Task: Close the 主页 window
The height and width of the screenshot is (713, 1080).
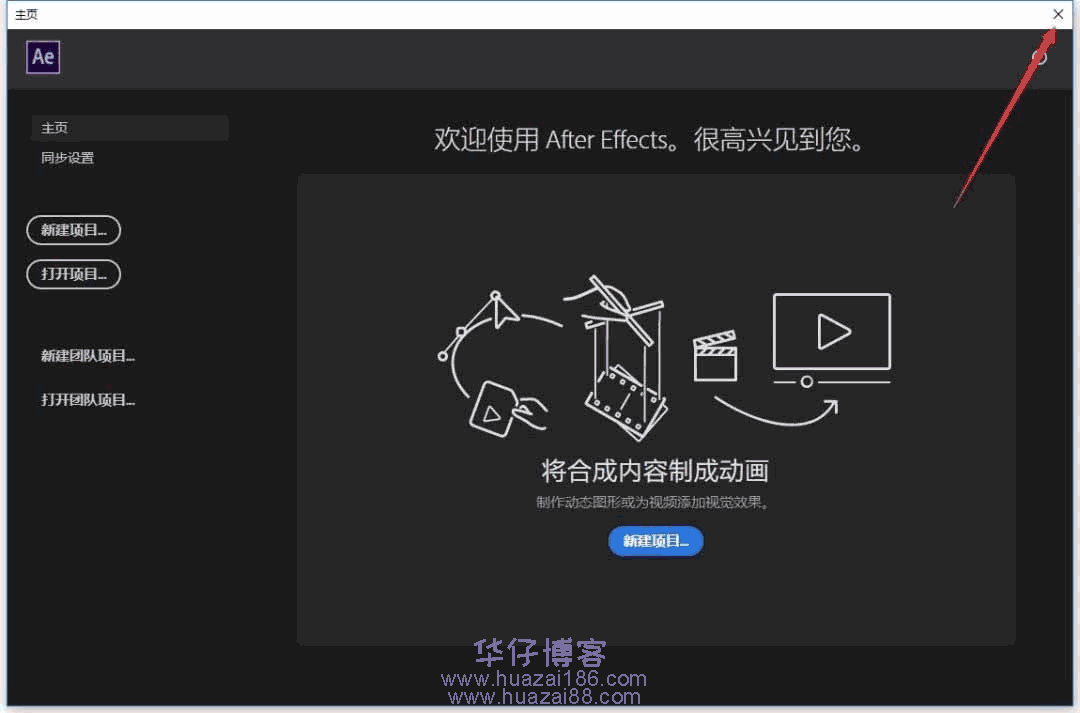Action: [x=1058, y=14]
